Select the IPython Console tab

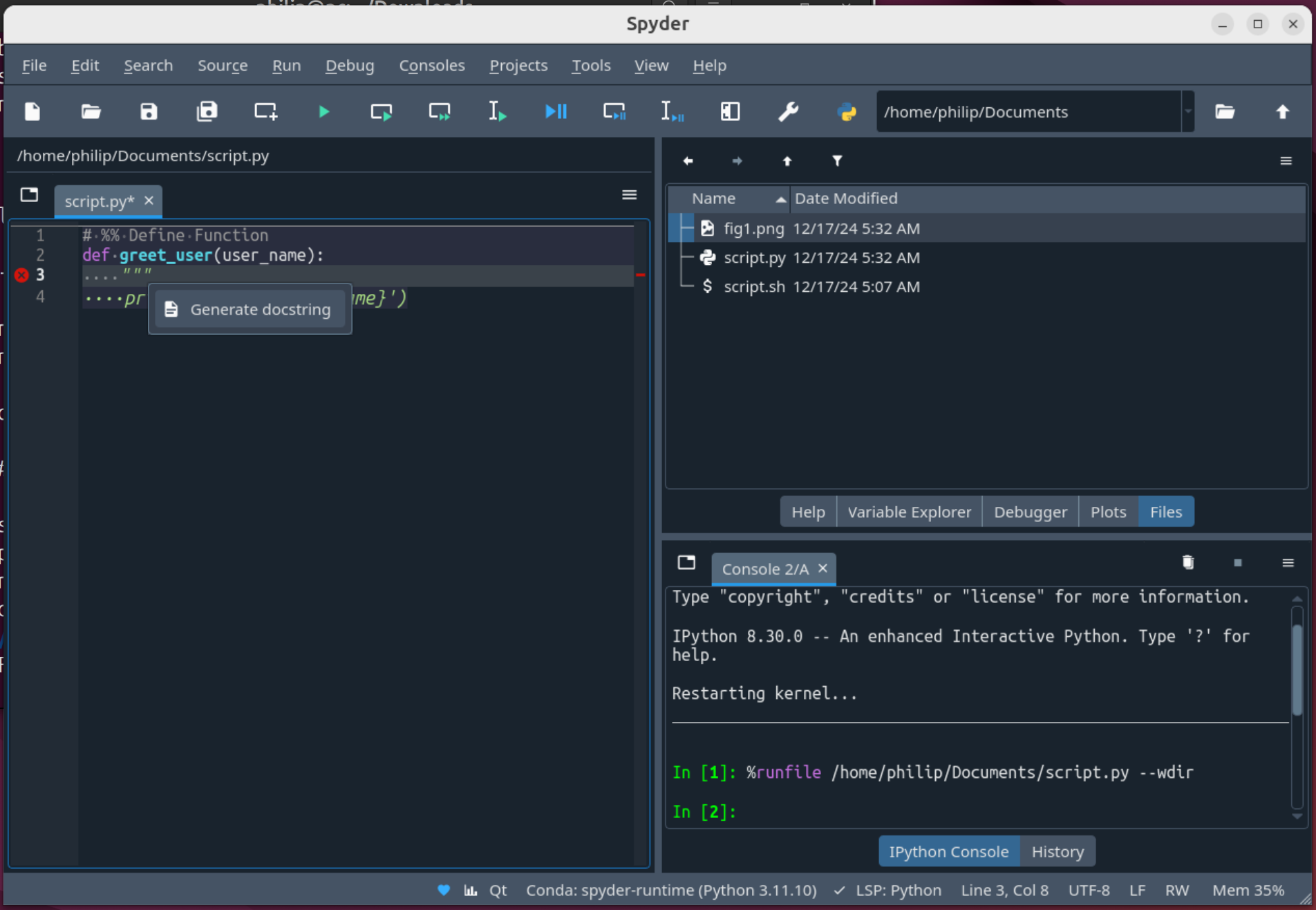coord(948,851)
